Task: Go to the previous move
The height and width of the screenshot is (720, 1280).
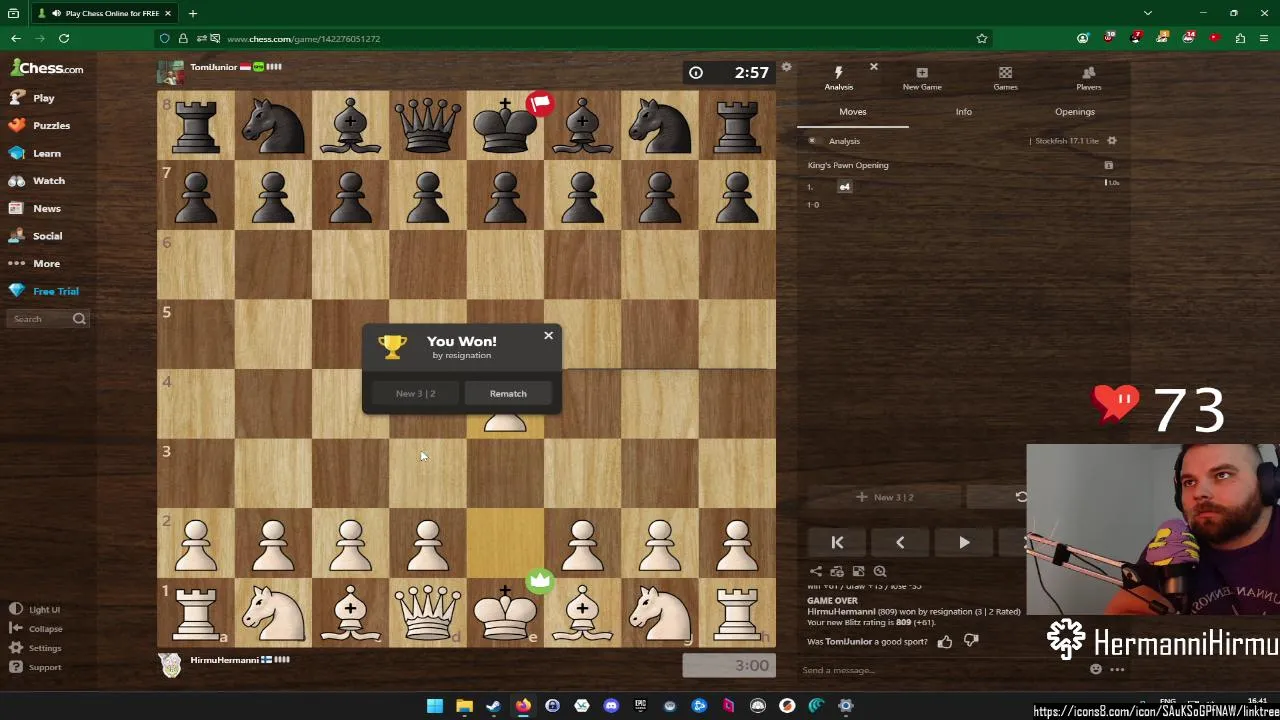Action: [900, 542]
